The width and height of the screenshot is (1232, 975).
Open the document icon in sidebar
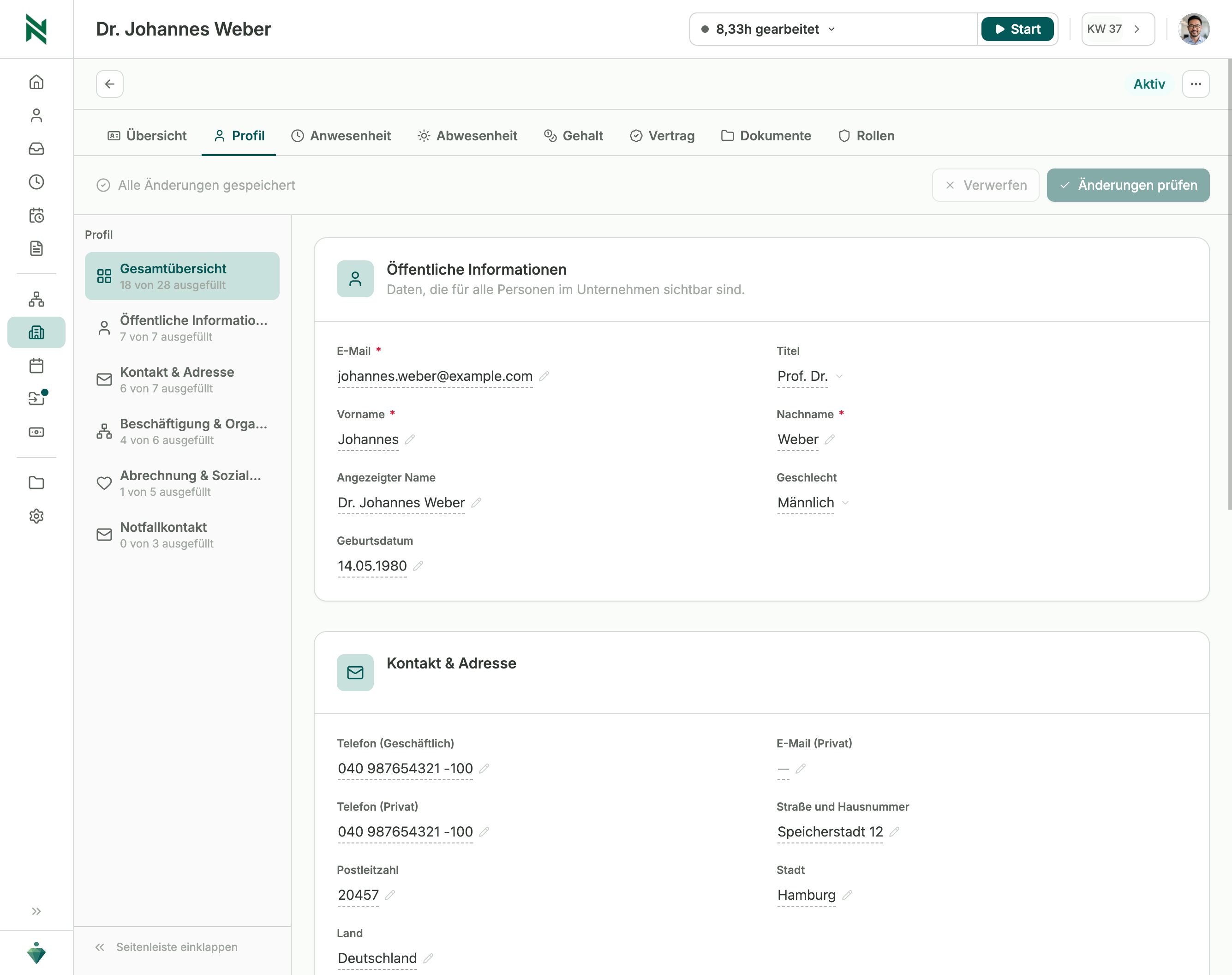36,248
